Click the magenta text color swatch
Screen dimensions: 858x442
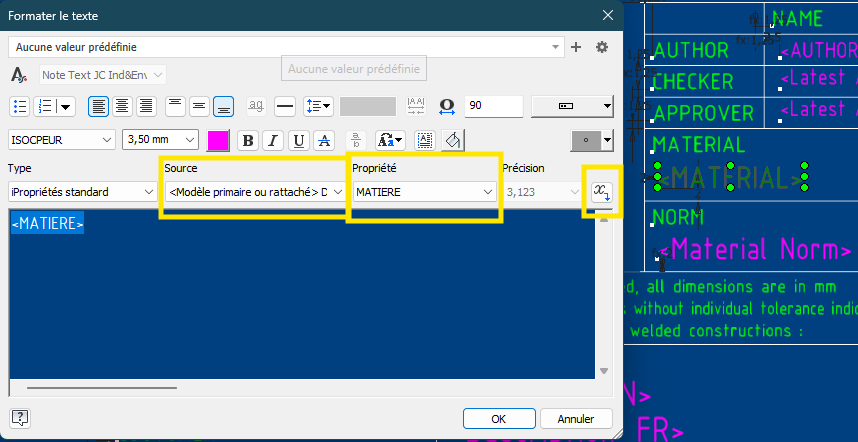pos(217,140)
